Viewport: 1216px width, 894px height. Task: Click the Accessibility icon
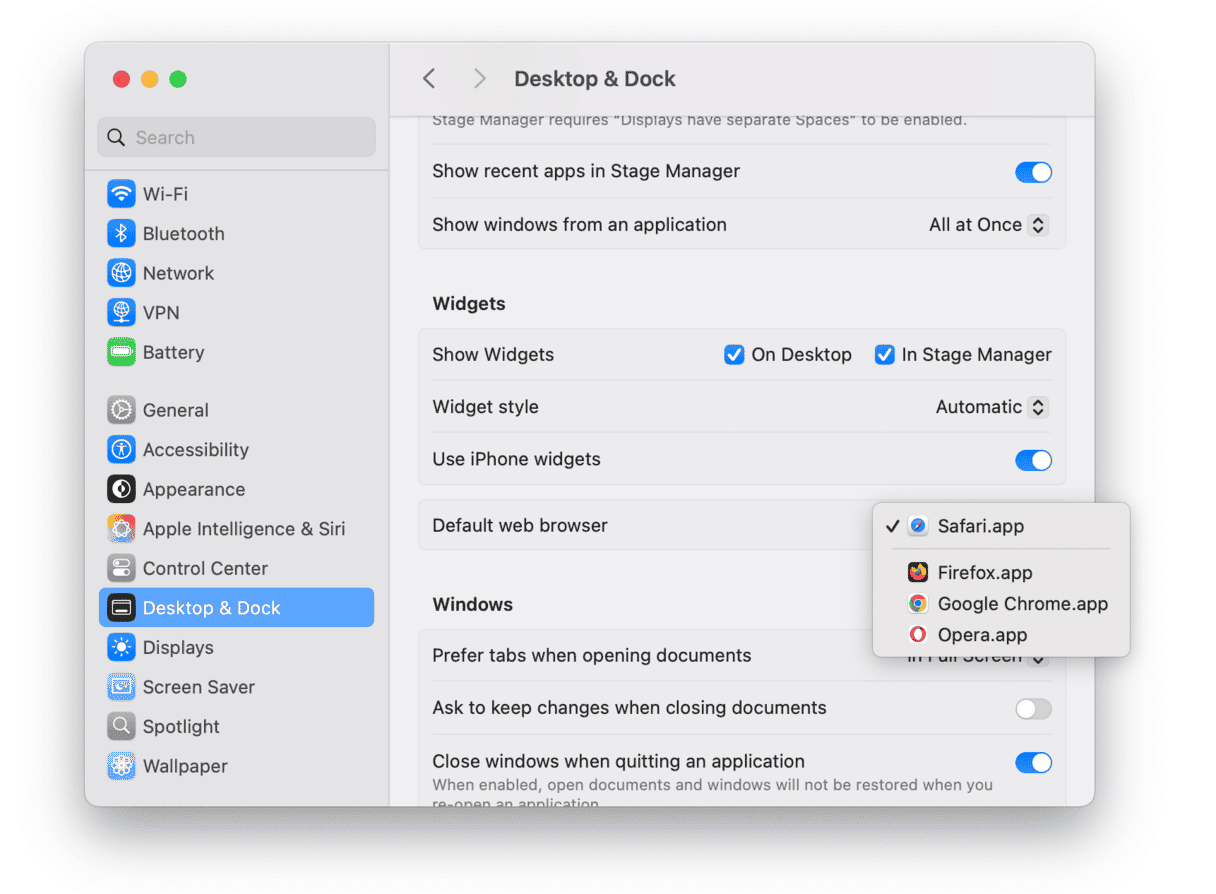(x=120, y=449)
